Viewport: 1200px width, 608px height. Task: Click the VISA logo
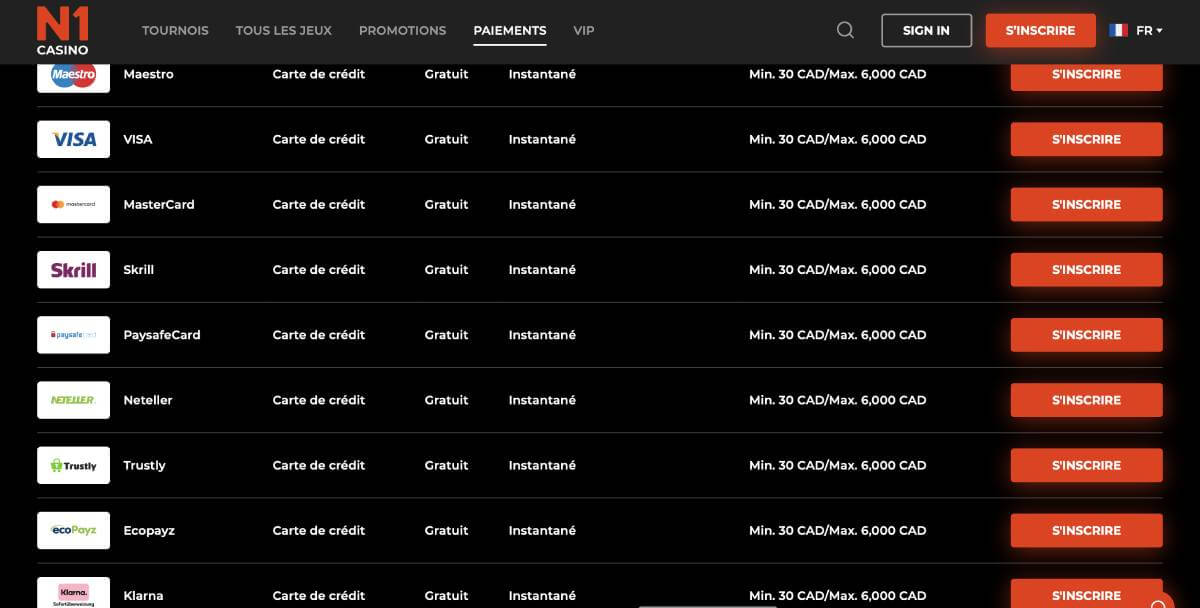coord(73,139)
